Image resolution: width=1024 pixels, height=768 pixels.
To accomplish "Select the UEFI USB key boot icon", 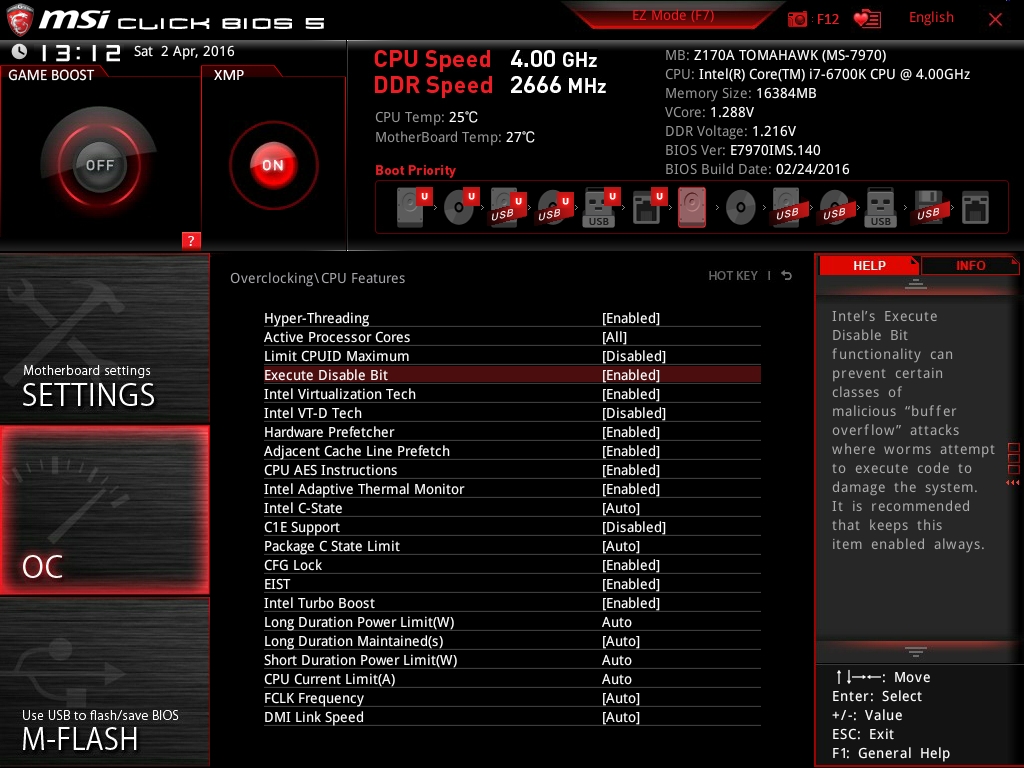I will pyautogui.click(x=600, y=207).
